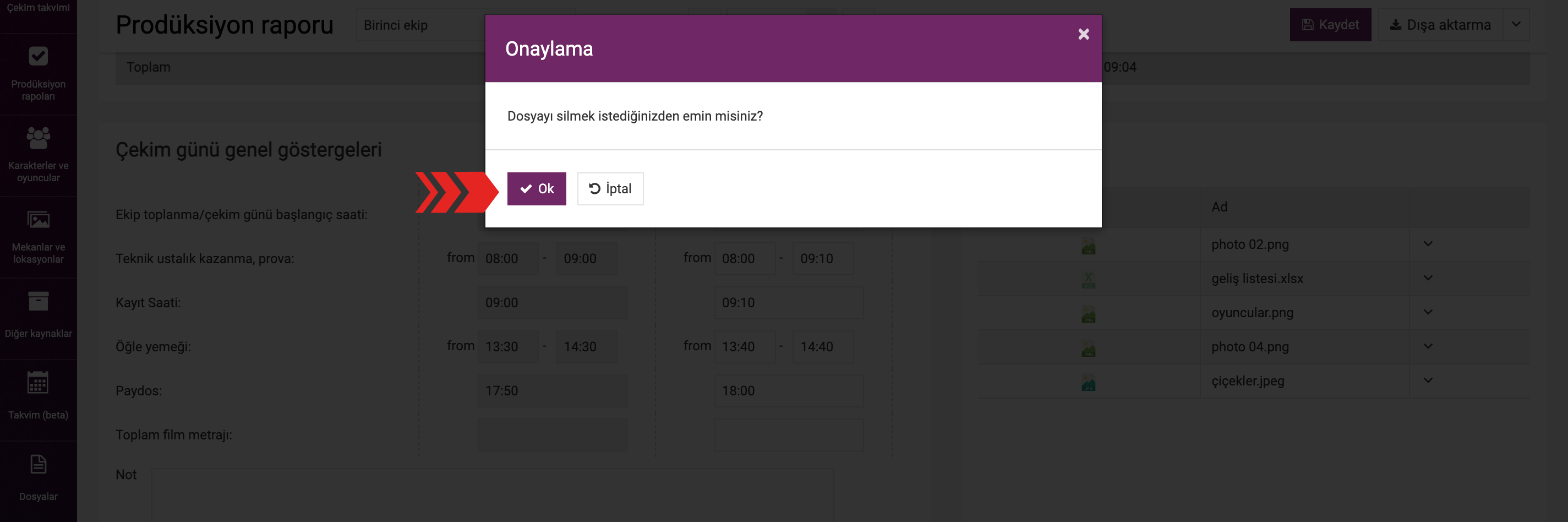Edit the Paydos 17:50 field

coord(552,391)
